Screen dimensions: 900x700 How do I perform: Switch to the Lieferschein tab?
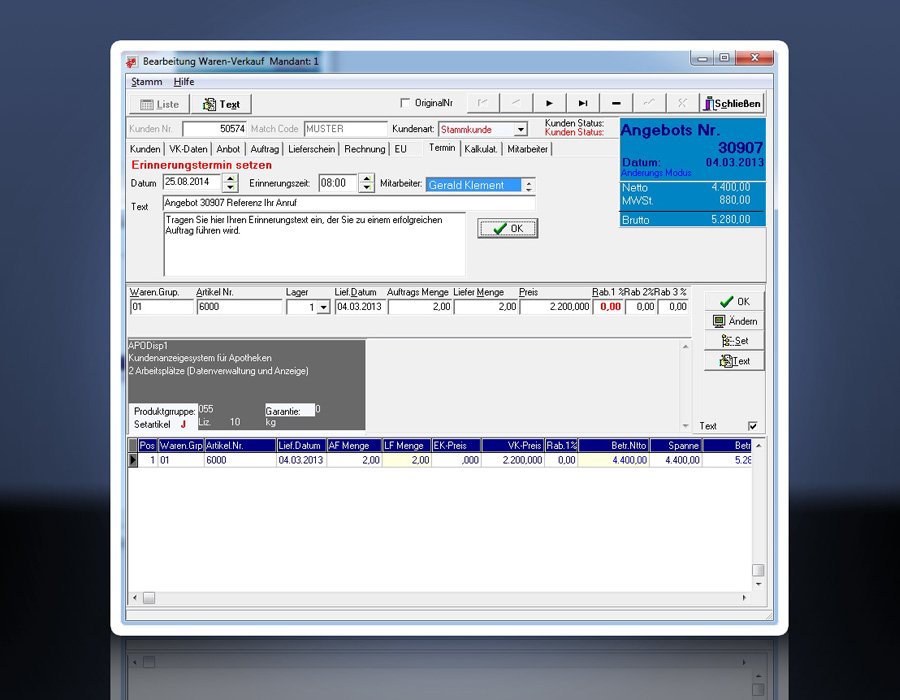(312, 149)
